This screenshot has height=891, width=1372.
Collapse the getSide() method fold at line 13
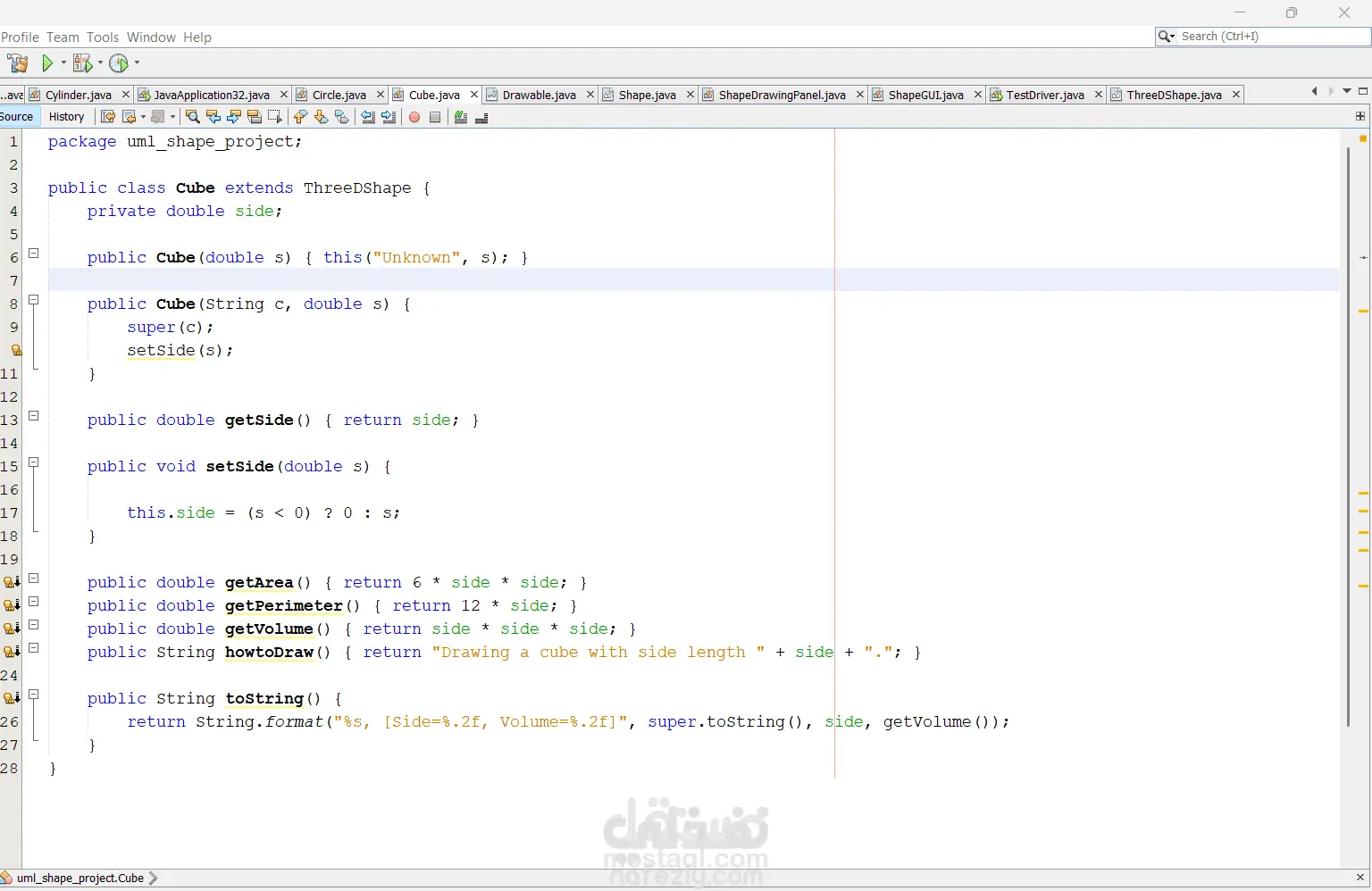[x=34, y=416]
